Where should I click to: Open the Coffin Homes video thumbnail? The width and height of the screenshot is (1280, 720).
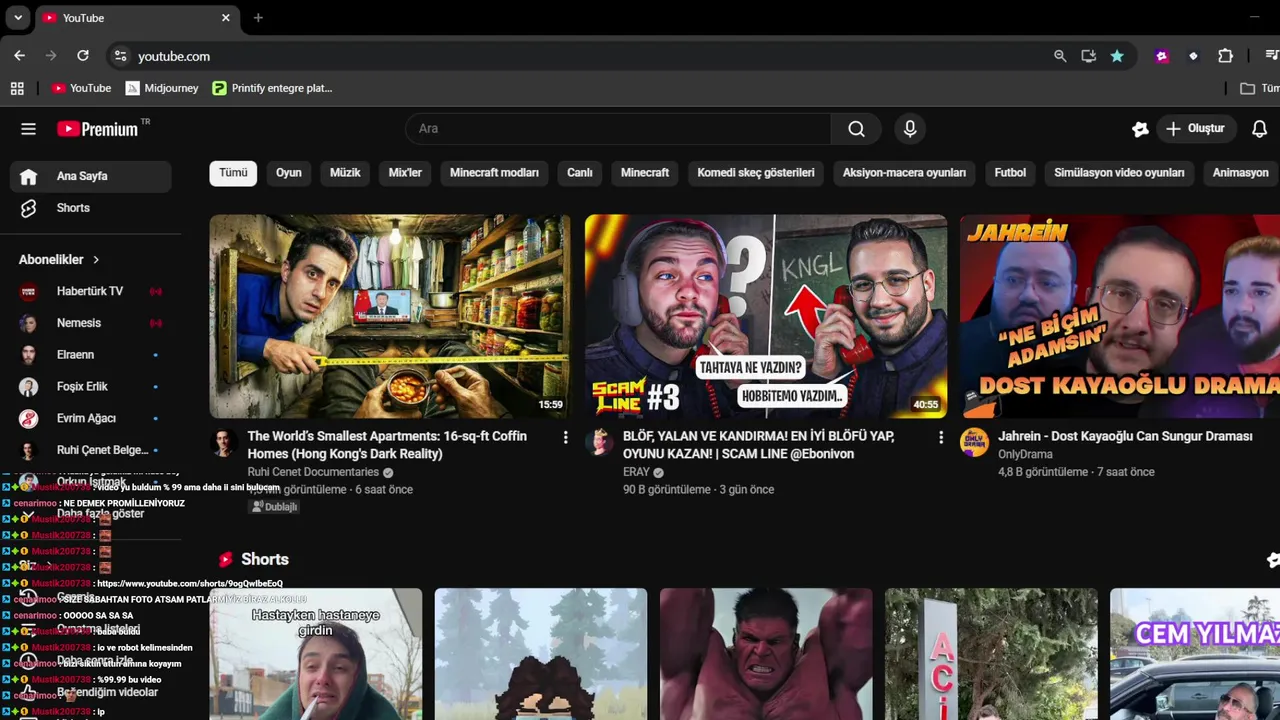tap(390, 316)
